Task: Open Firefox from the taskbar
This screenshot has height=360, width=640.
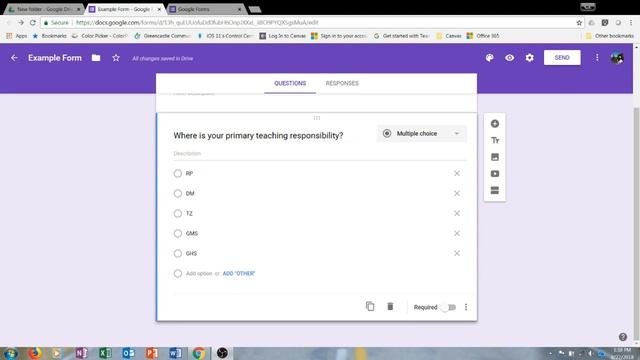Action: [x=34, y=353]
